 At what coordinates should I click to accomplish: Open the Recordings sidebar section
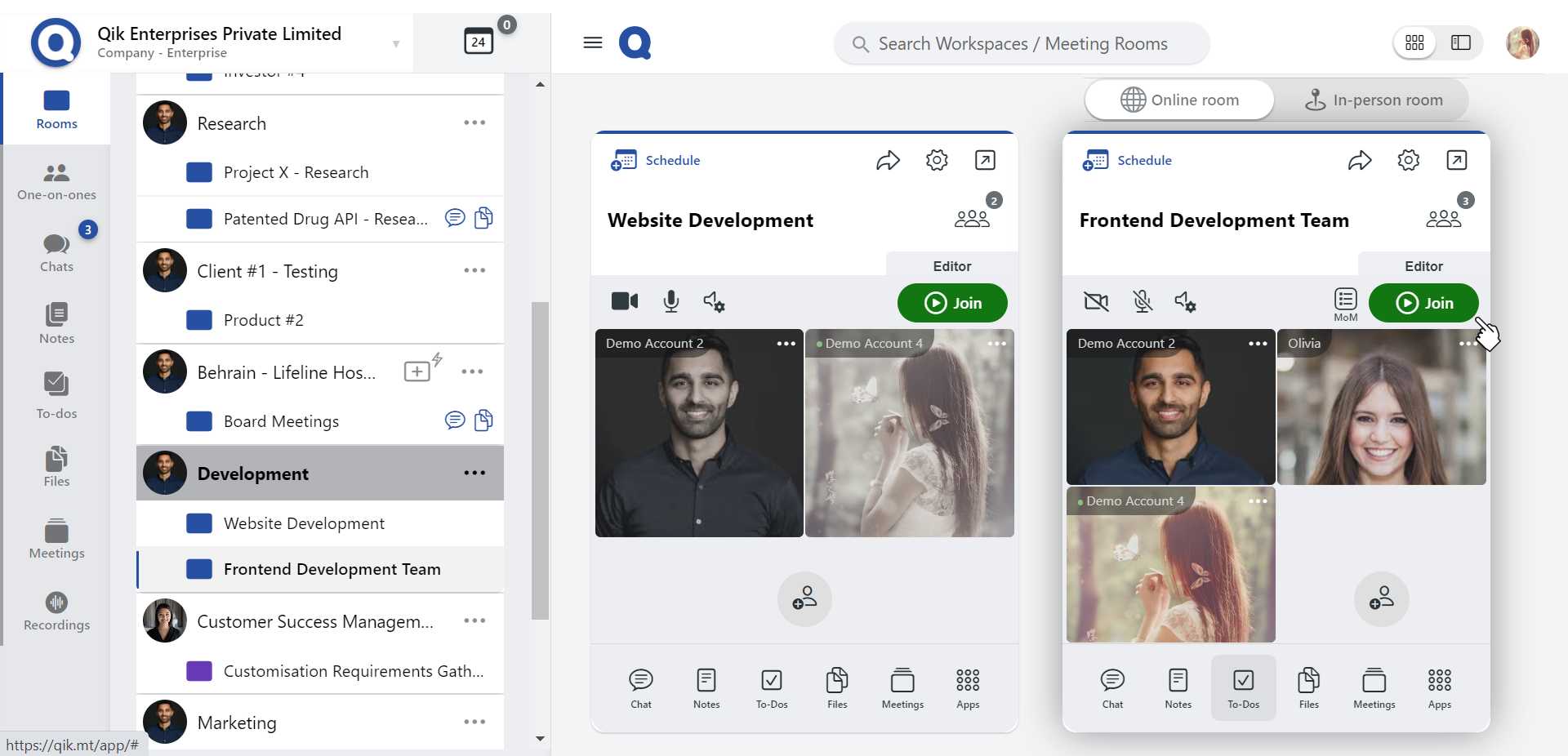[56, 611]
